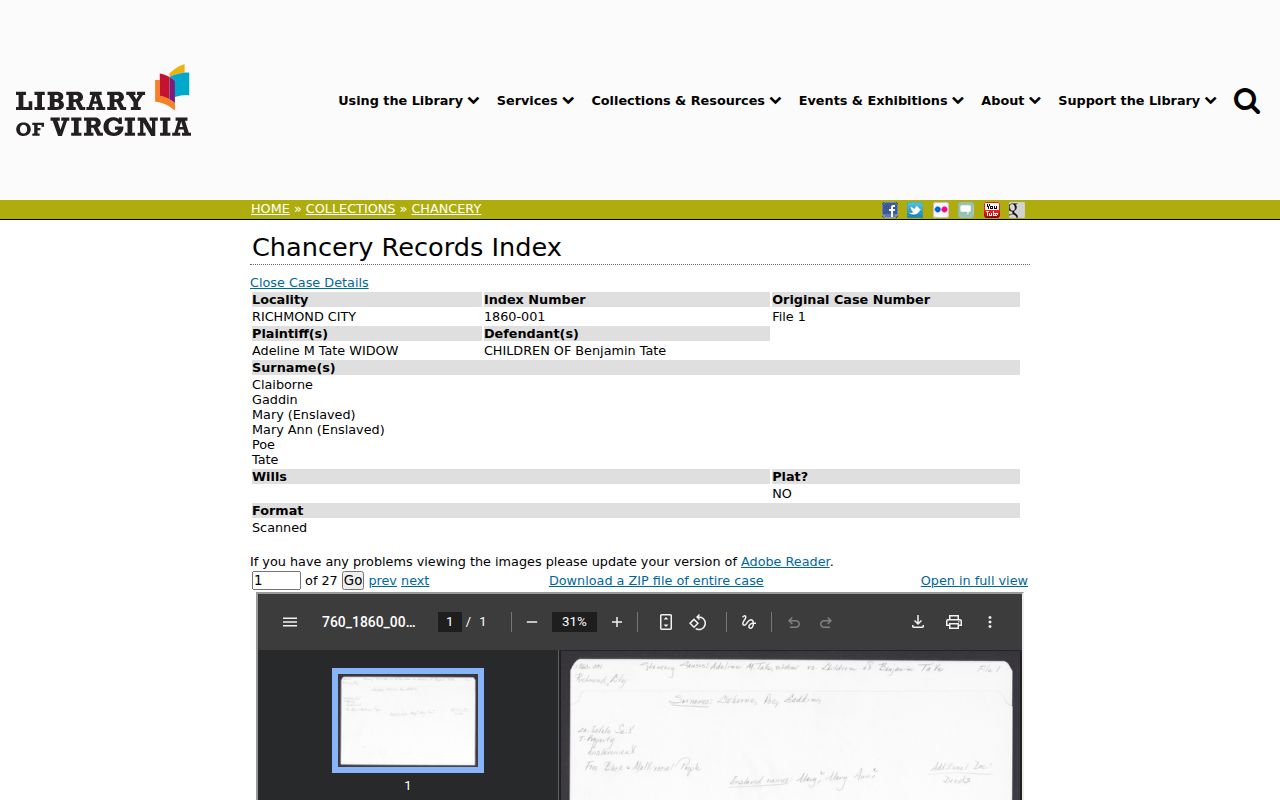Expand the About menu
The image size is (1280, 800).
coord(1011,101)
